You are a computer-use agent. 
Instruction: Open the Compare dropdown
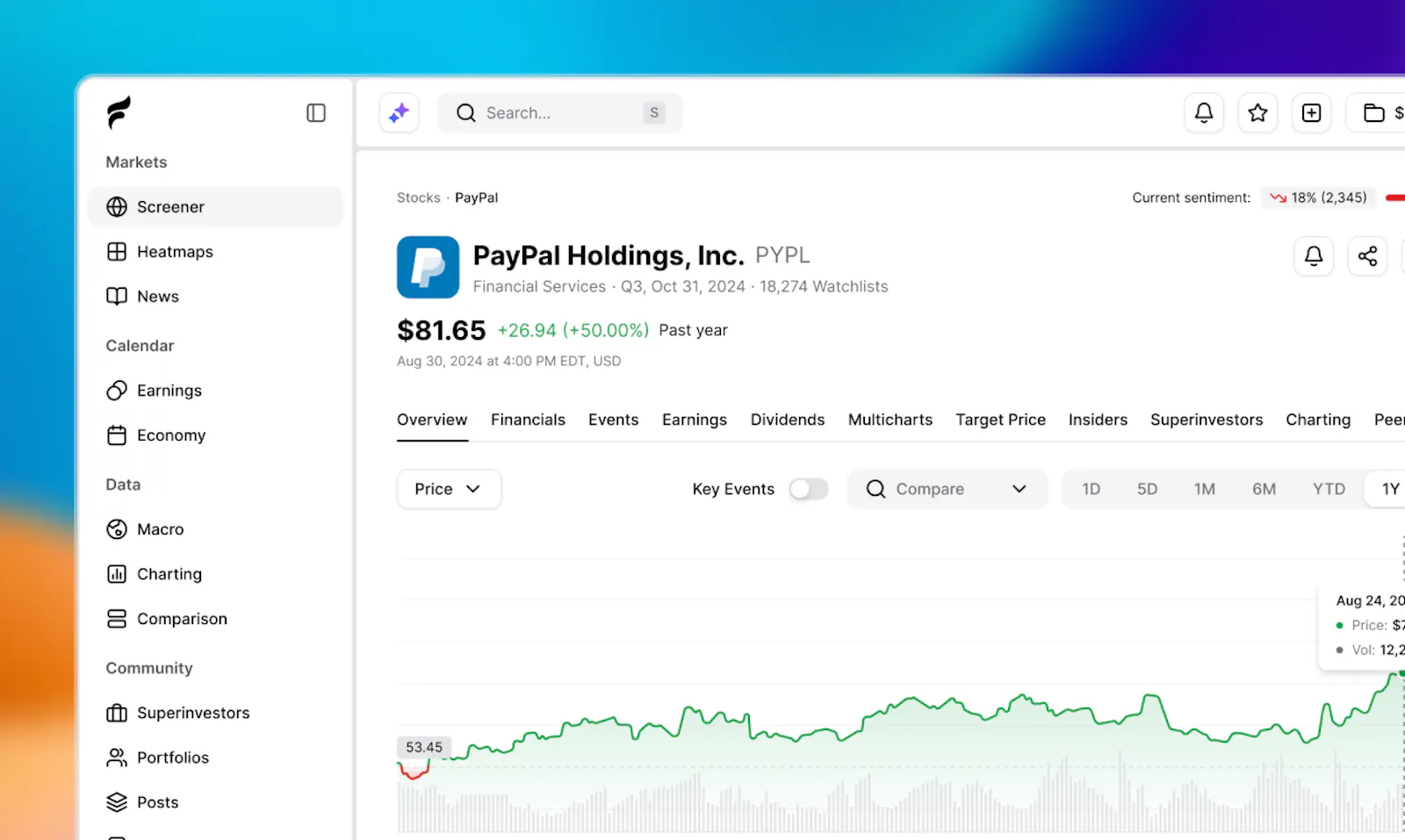point(947,489)
